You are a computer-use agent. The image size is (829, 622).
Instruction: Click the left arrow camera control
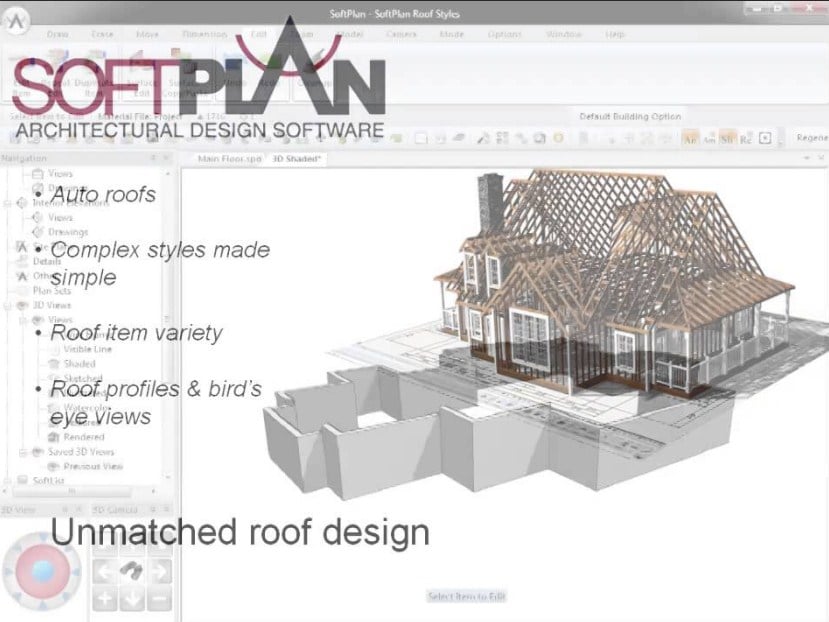[x=105, y=571]
